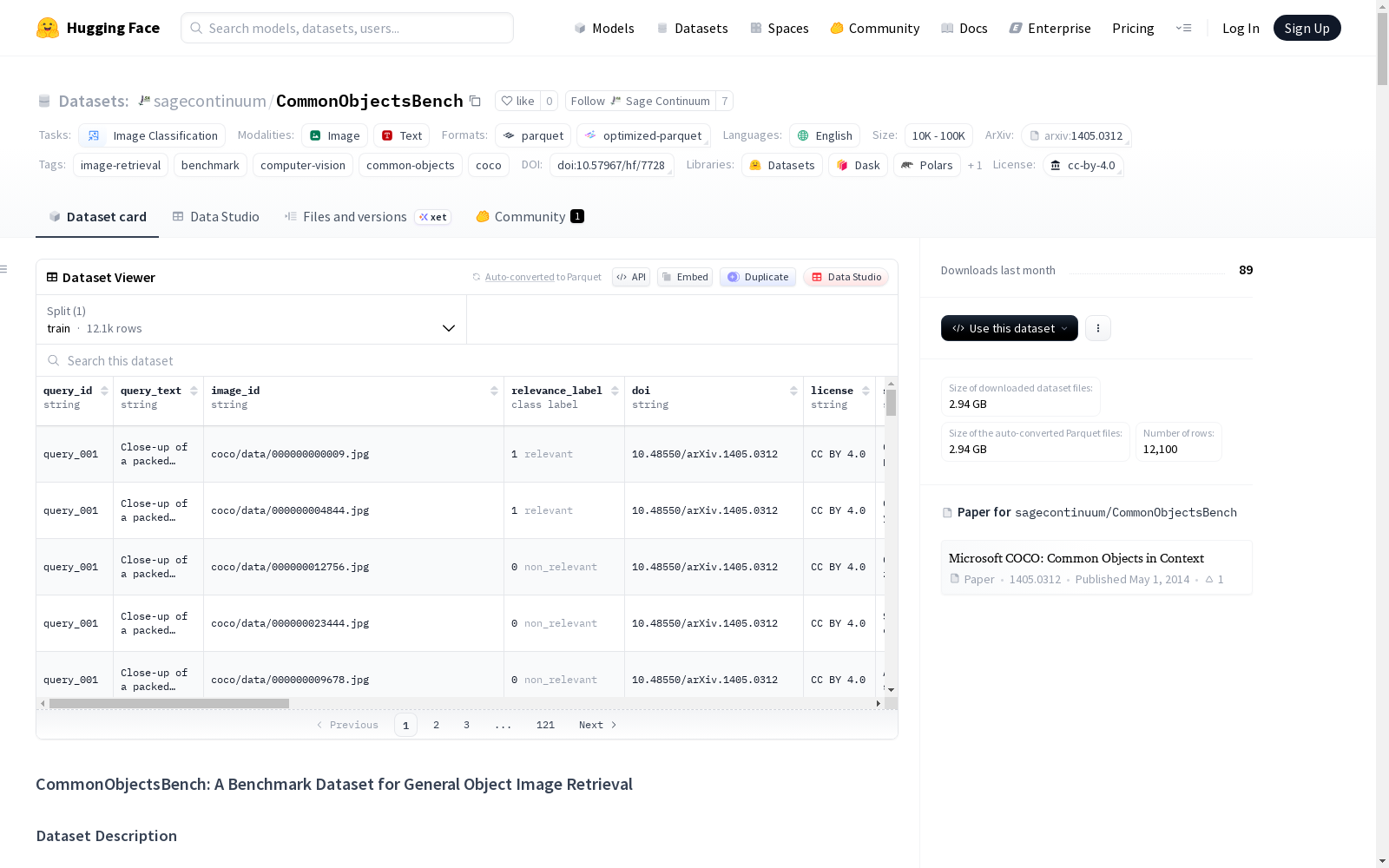Click the Text modality tag
Viewport: 1389px width, 868px height.
tap(402, 135)
